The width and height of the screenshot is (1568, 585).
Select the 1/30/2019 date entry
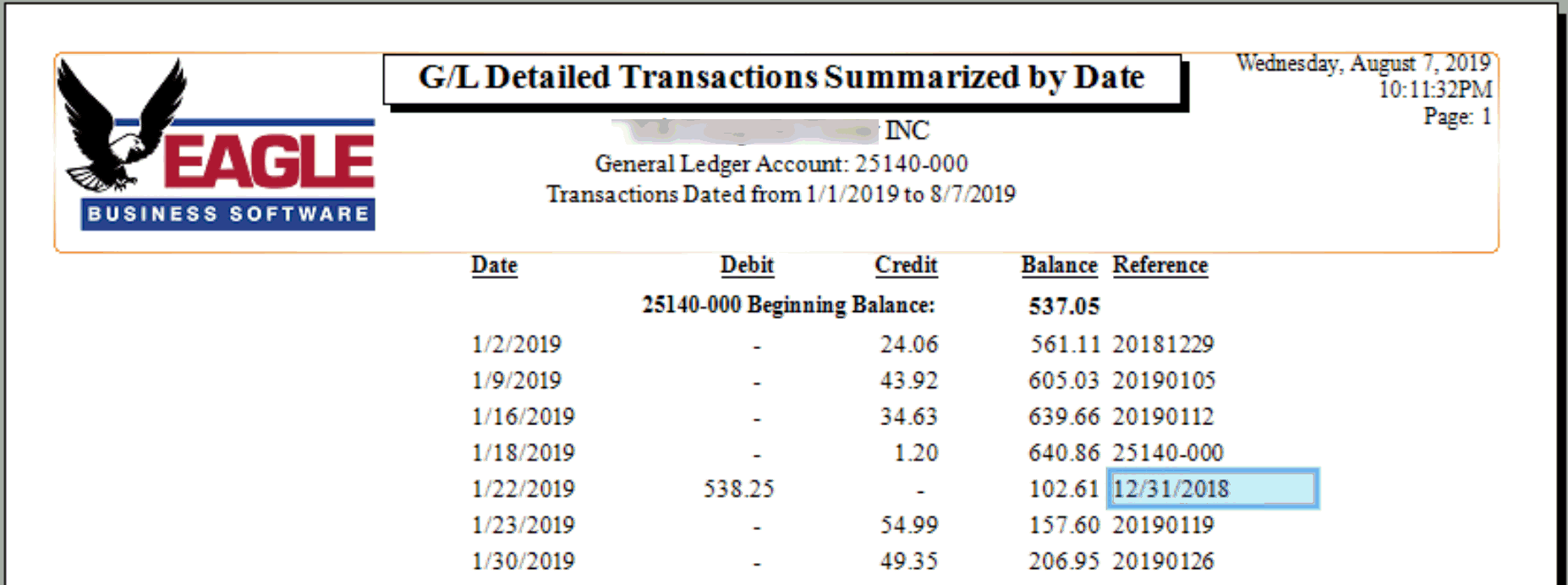point(523,561)
